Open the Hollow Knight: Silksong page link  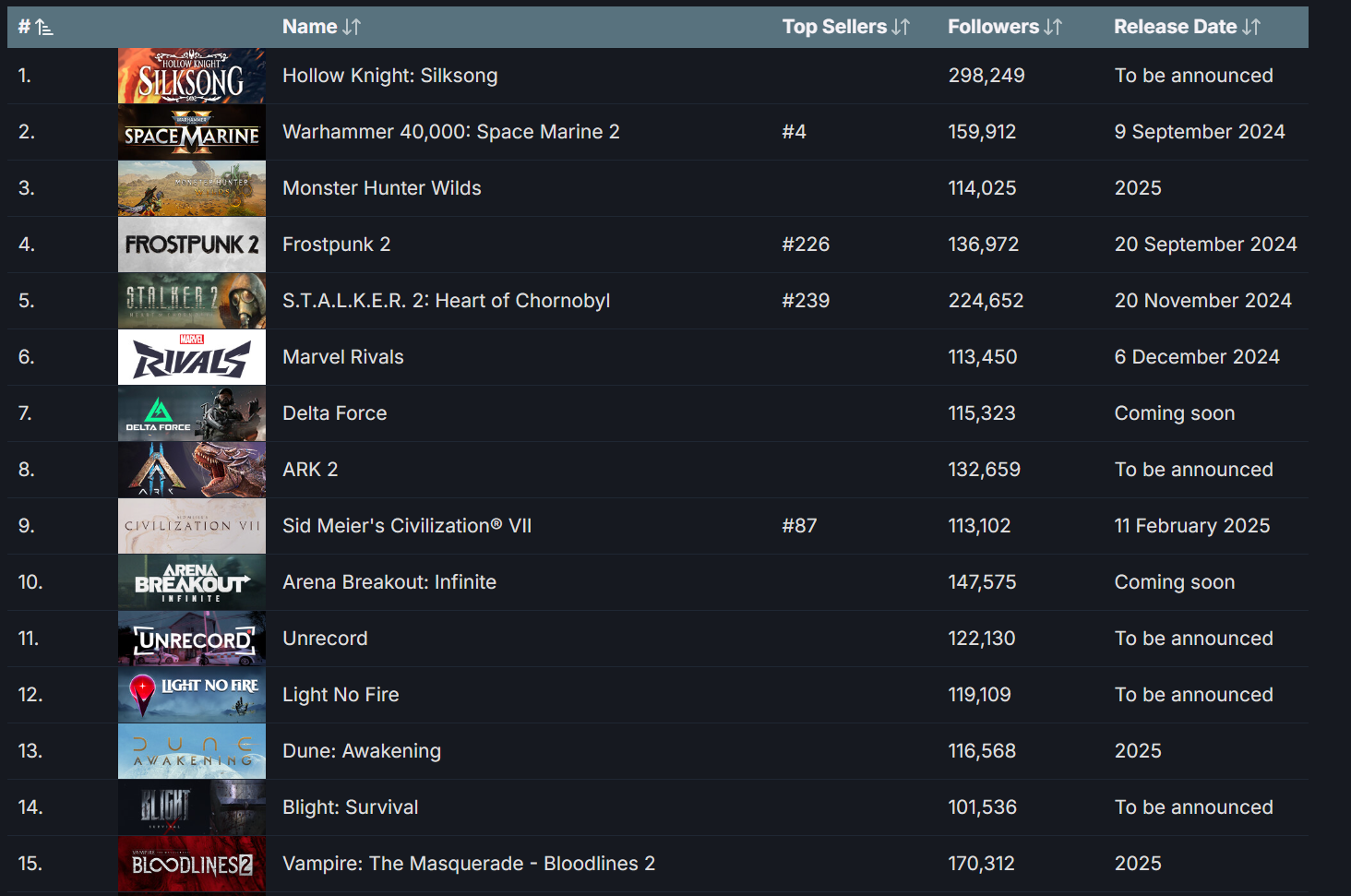(389, 75)
